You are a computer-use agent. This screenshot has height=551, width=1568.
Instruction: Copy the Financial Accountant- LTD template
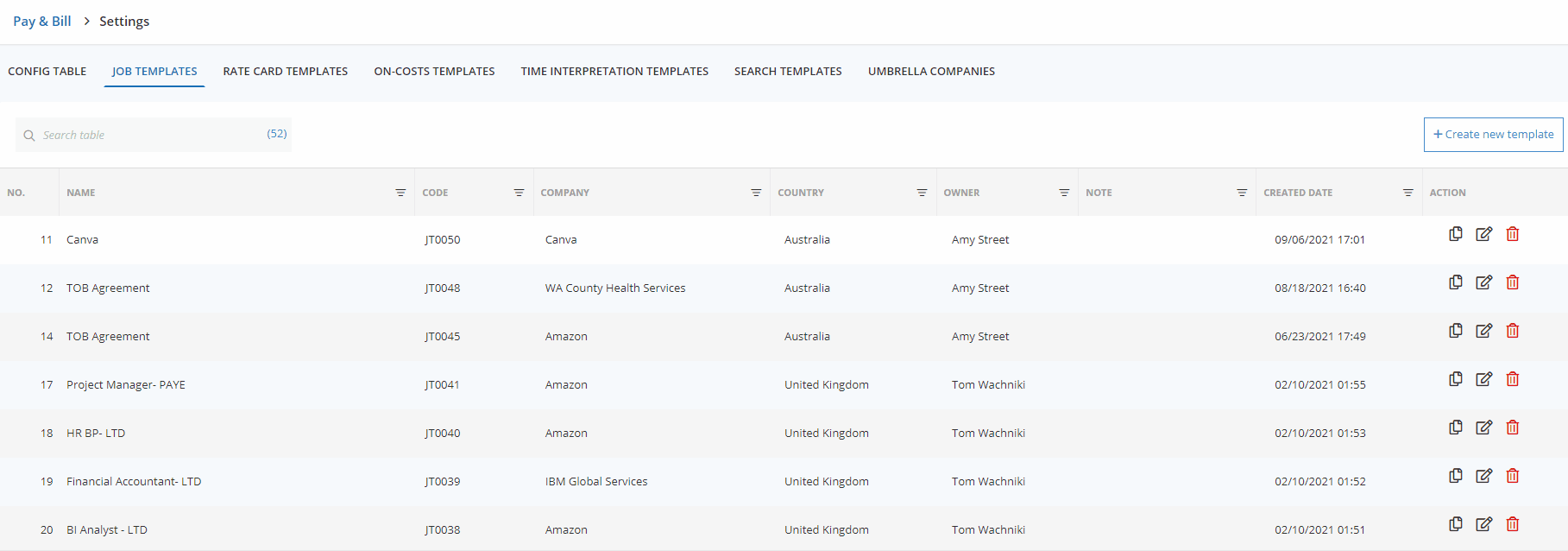(1456, 476)
